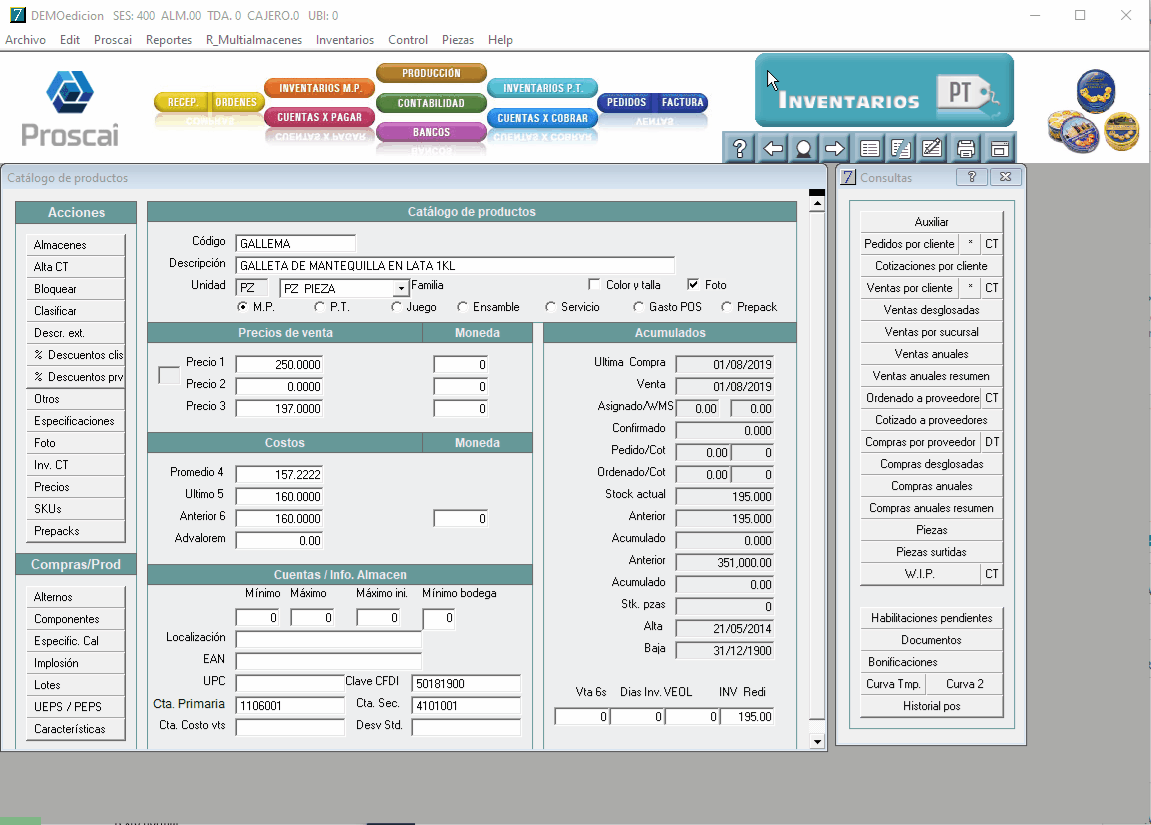Screen dimensions: 1151x825
Task: Click the Código input field
Action: [x=296, y=243]
